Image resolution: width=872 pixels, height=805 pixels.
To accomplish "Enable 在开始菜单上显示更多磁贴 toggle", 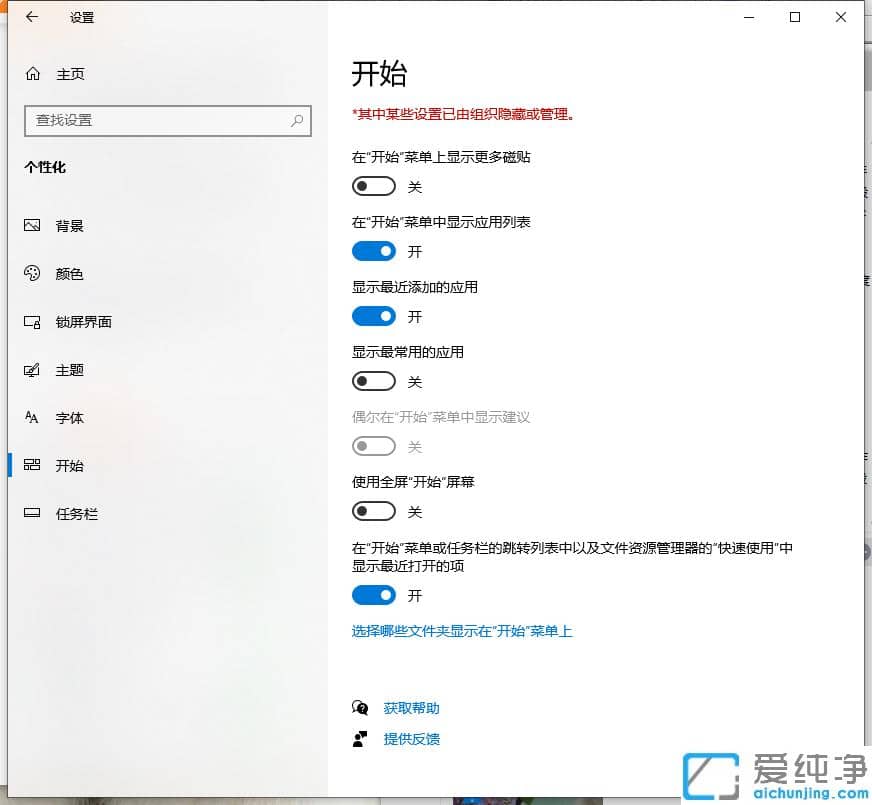I will (374, 186).
